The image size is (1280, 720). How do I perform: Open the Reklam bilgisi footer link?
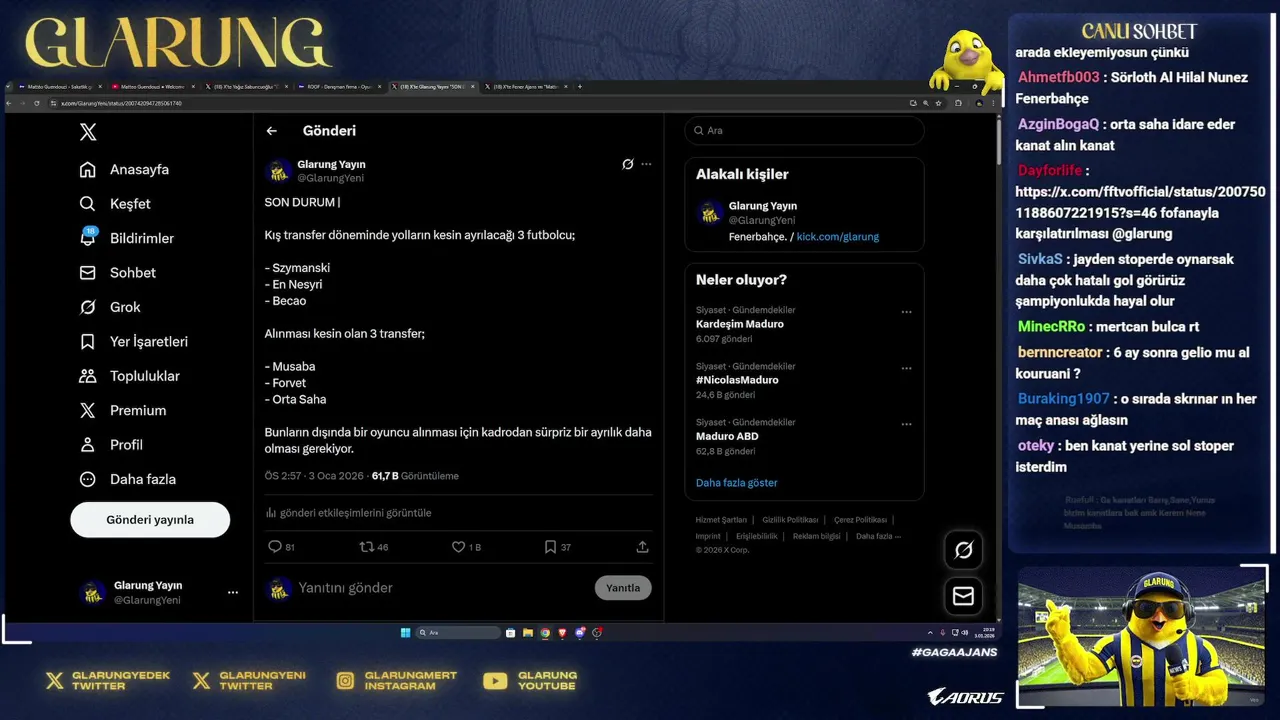click(x=817, y=536)
